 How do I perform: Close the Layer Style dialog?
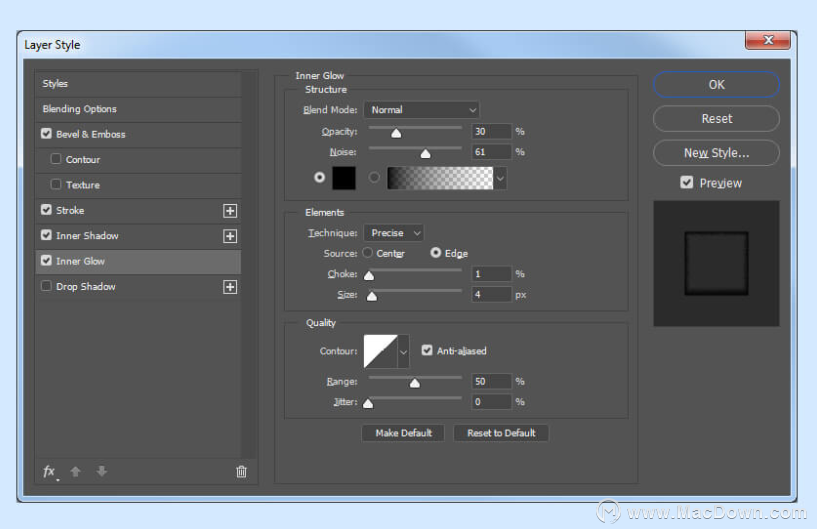coord(768,40)
